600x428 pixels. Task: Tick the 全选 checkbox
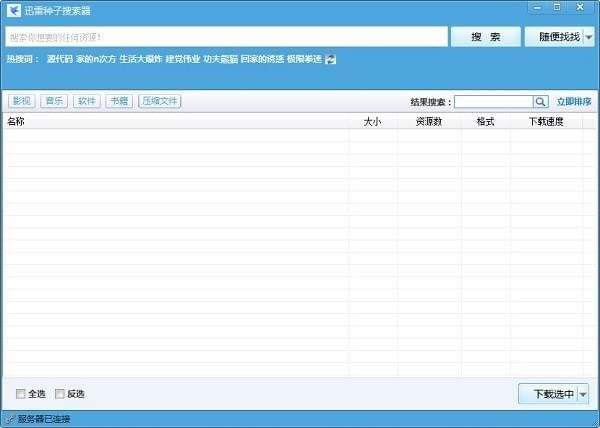point(21,394)
